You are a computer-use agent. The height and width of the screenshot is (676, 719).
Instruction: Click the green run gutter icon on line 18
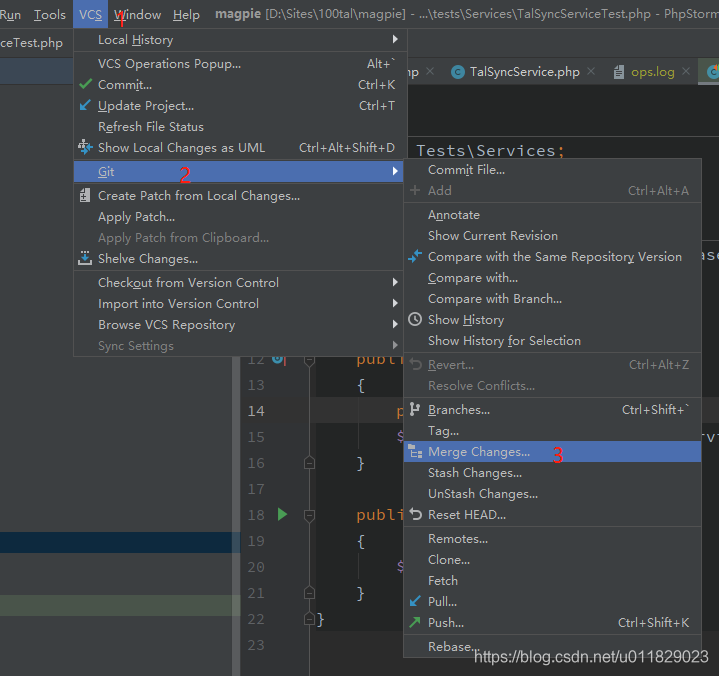[x=282, y=514]
